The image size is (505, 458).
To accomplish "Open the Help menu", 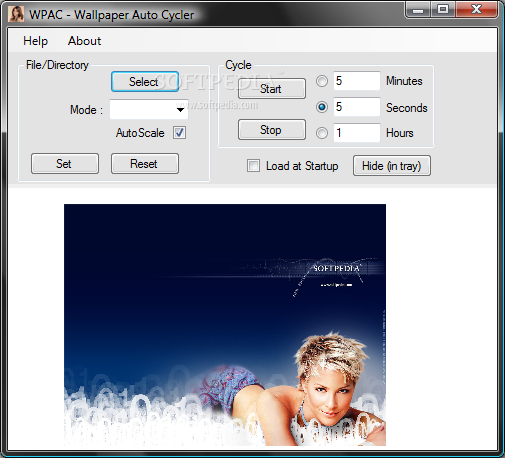I will pos(35,41).
